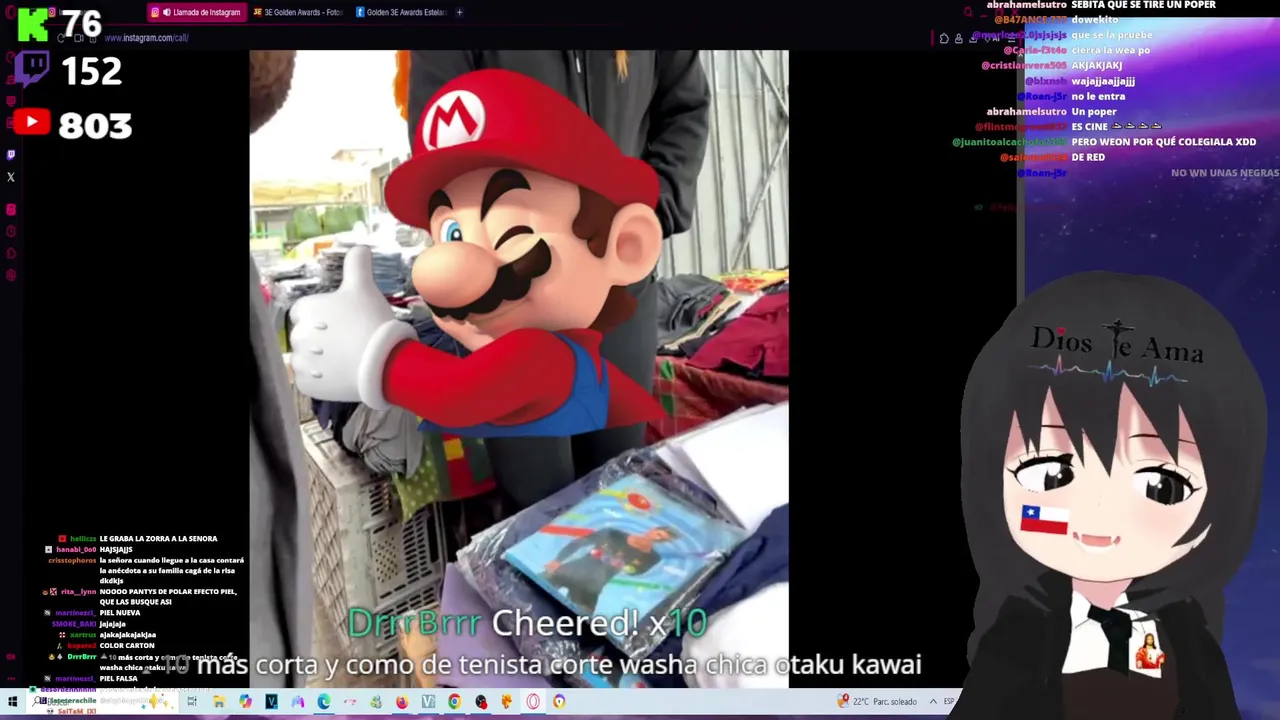Viewport: 1280px width, 720px height.
Task: Open Firefox from the taskbar
Action: [401, 702]
